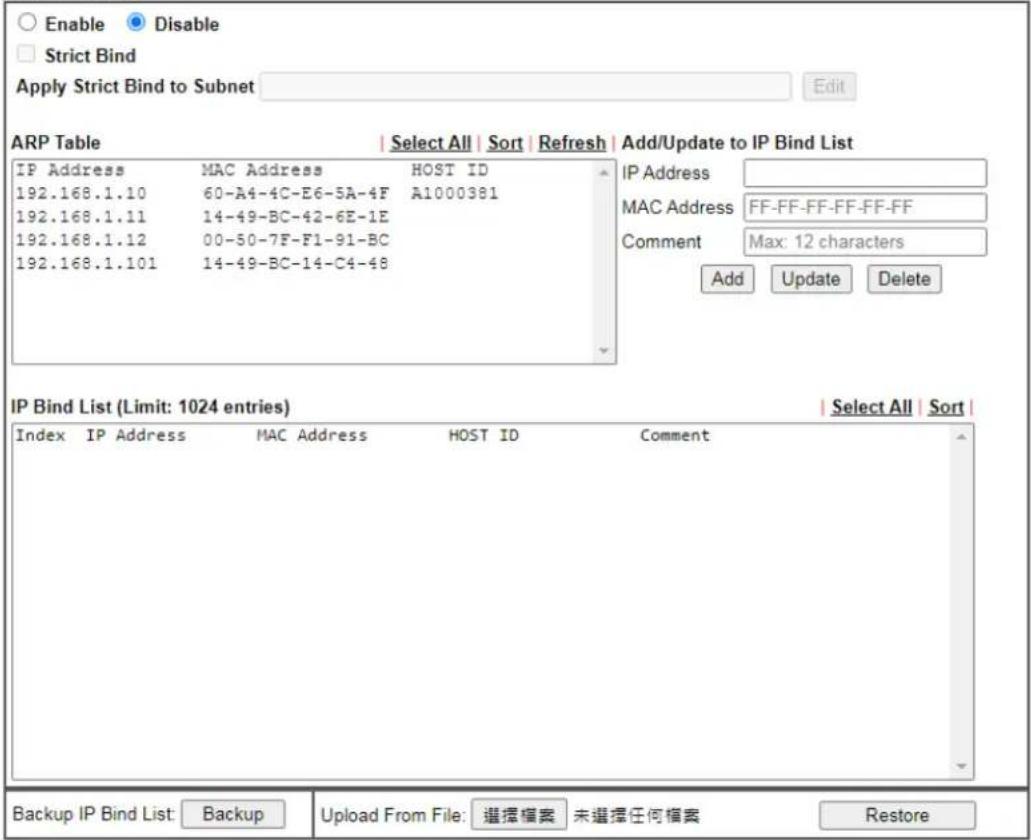Click MAC address 14-49-BC-14-C4-48
This screenshot has height=840, width=1031.
(x=295, y=264)
